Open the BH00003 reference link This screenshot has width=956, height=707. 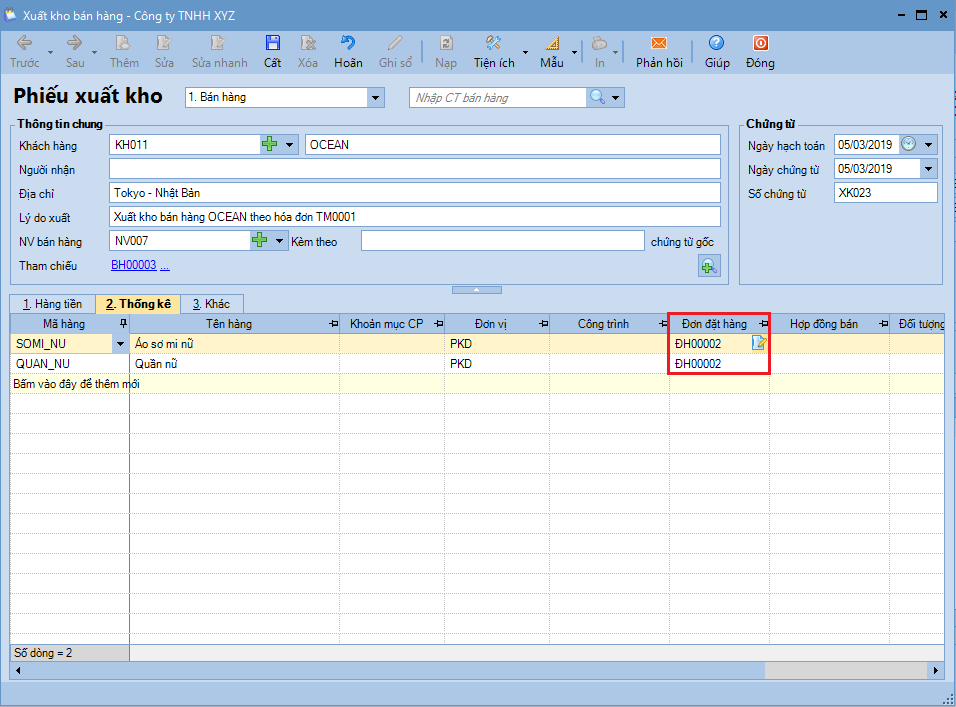133,265
